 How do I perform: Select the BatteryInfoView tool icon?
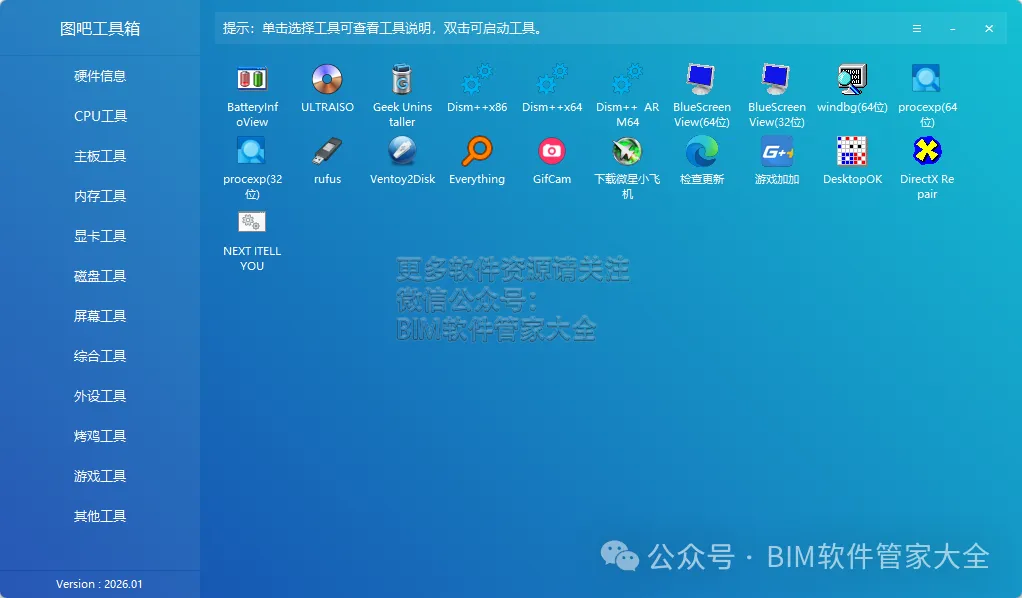(x=252, y=80)
